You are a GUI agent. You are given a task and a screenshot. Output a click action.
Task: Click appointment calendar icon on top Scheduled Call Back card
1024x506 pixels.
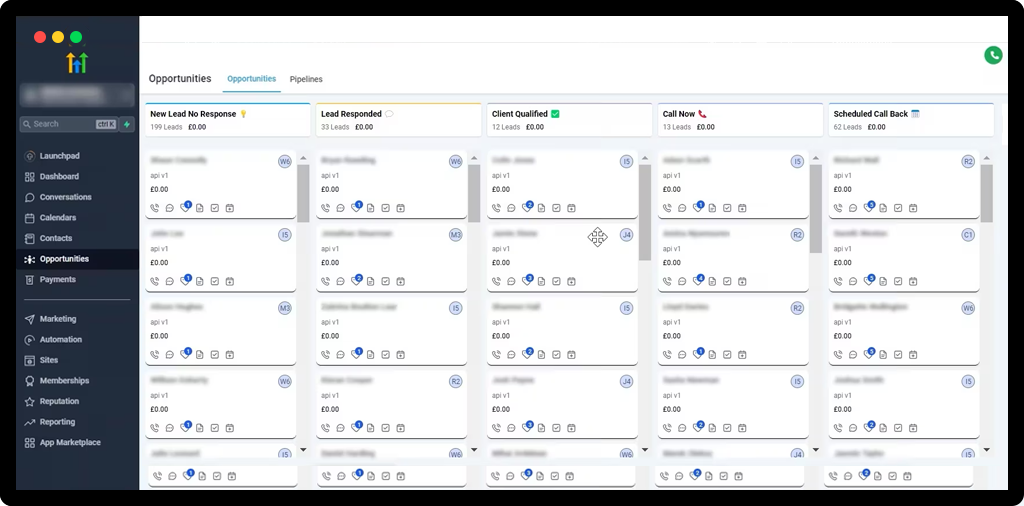point(912,208)
